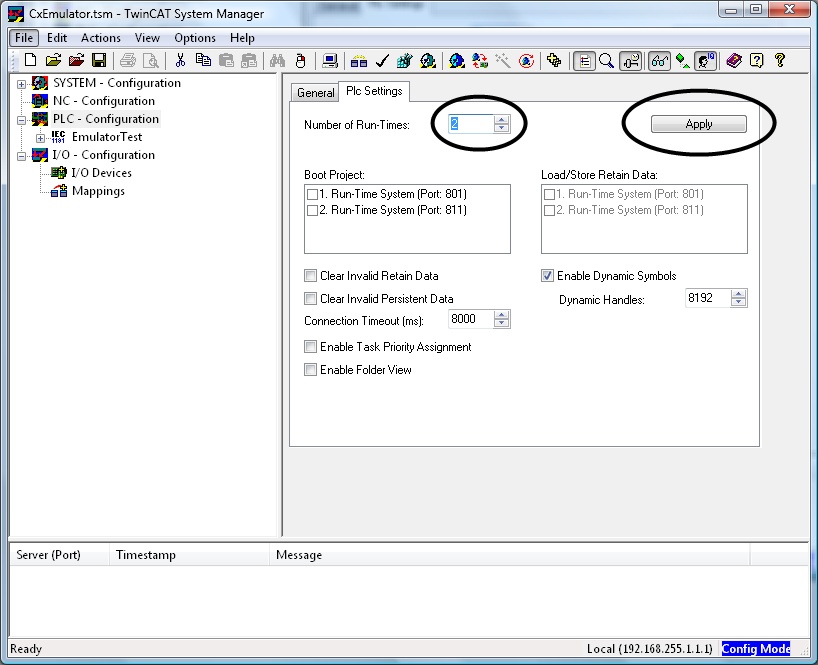
Task: Click the Copy toolbar icon
Action: point(203,61)
